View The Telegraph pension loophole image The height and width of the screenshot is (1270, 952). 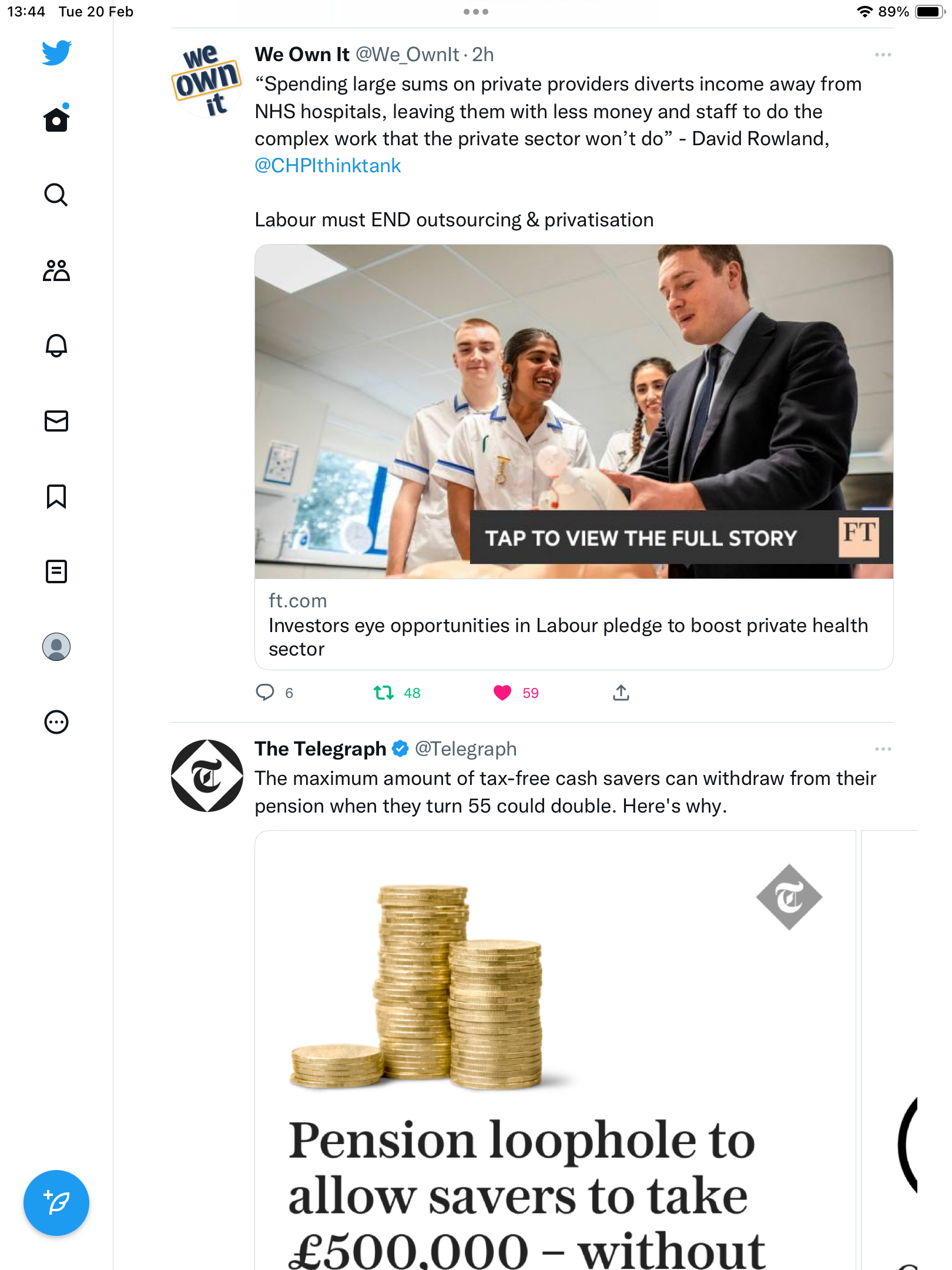(x=555, y=1050)
